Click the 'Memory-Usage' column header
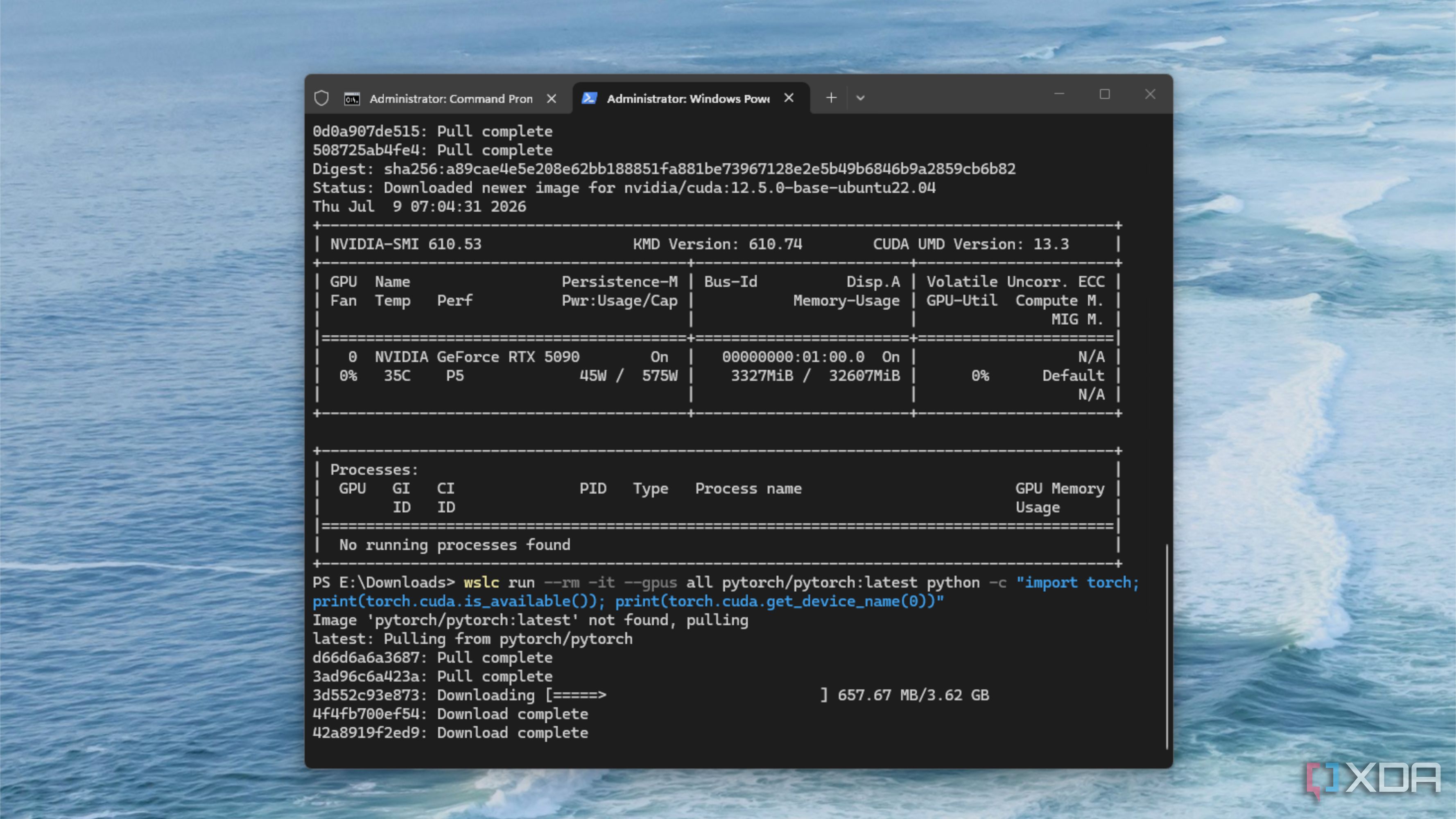 pyautogui.click(x=846, y=301)
